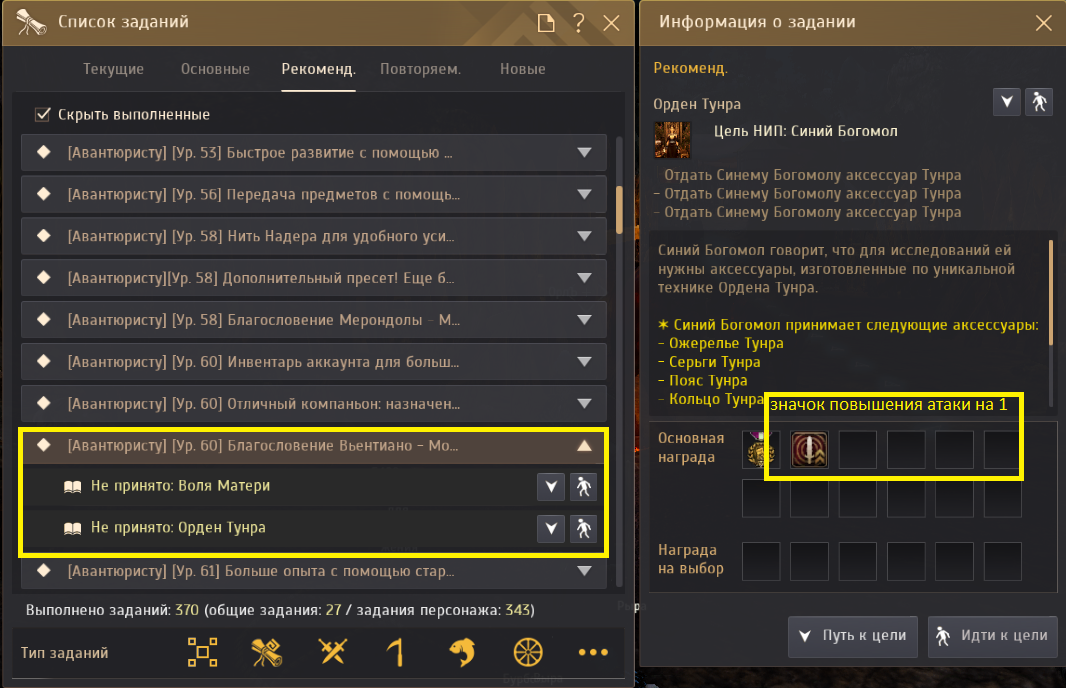The height and width of the screenshot is (688, 1066).
Task: Select the sickle gathering quest type filter
Action: click(x=397, y=653)
